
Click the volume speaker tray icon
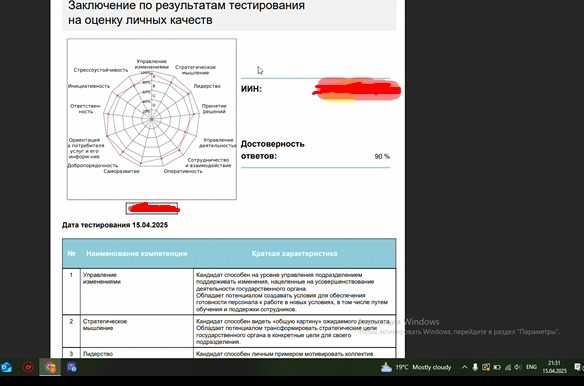click(x=517, y=367)
